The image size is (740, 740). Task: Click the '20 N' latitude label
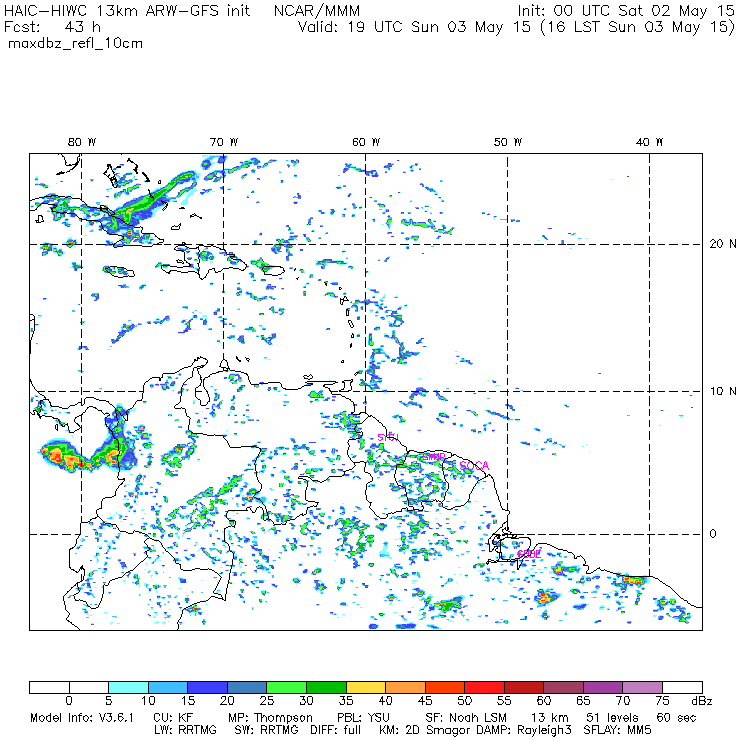(723, 244)
